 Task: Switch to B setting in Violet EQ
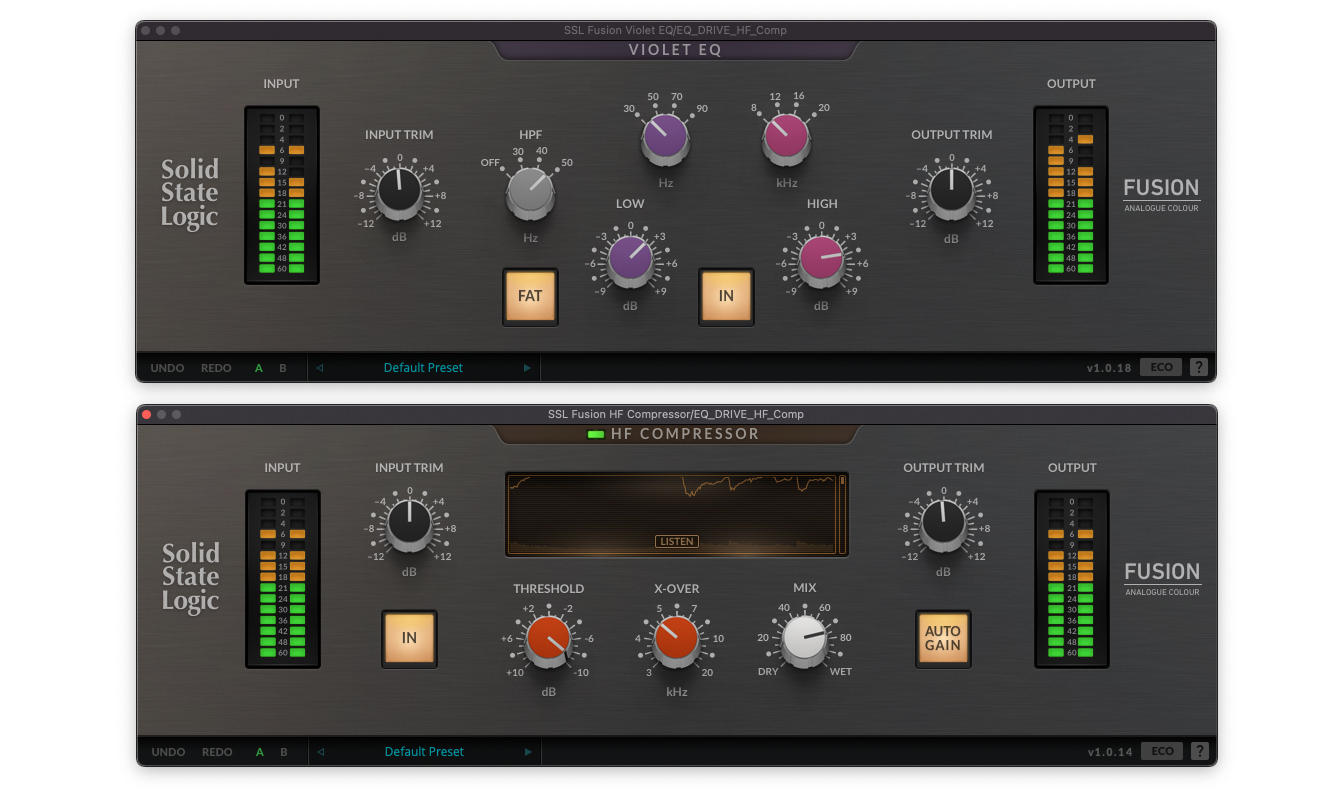(x=283, y=368)
